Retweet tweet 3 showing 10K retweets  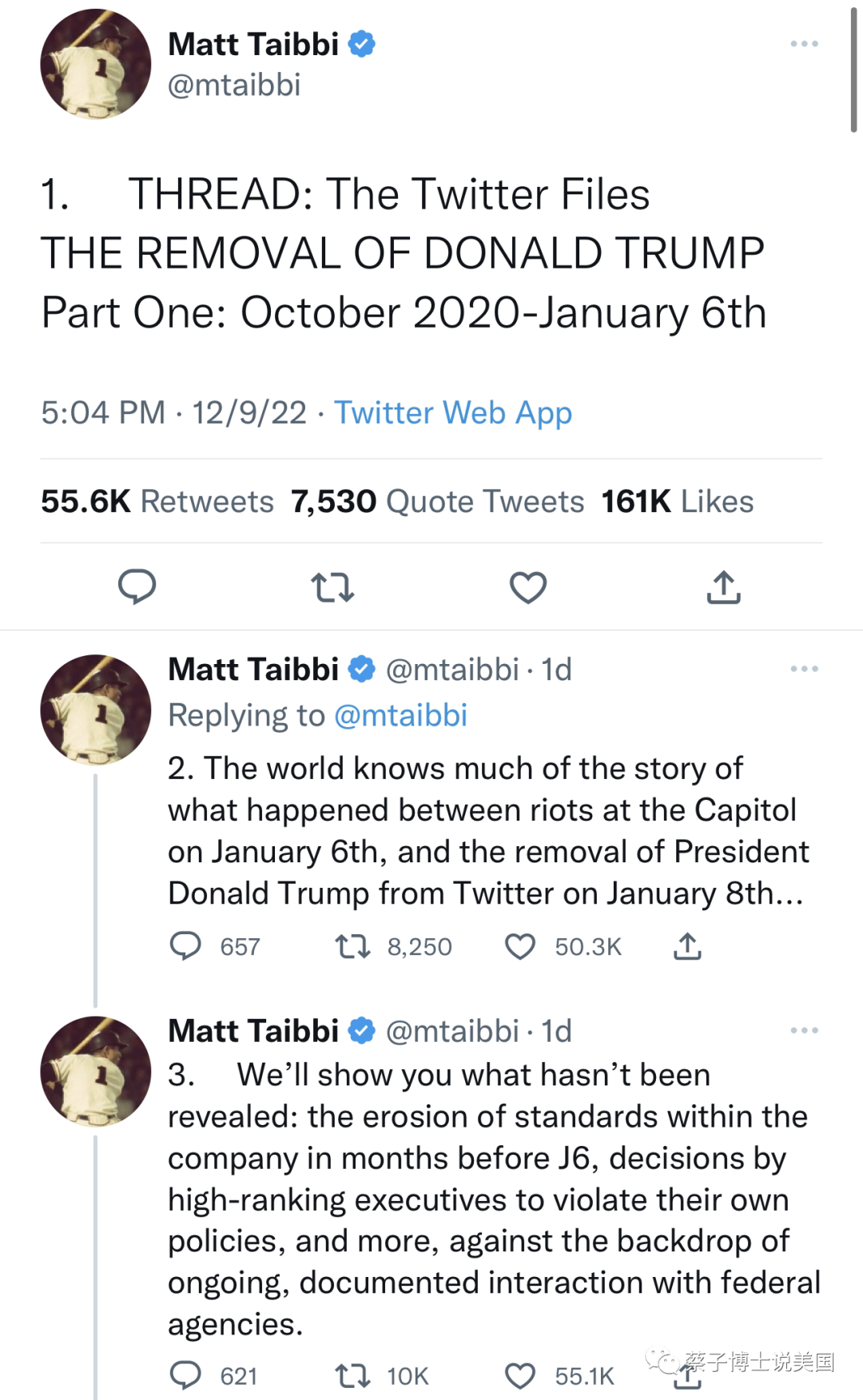(352, 1375)
